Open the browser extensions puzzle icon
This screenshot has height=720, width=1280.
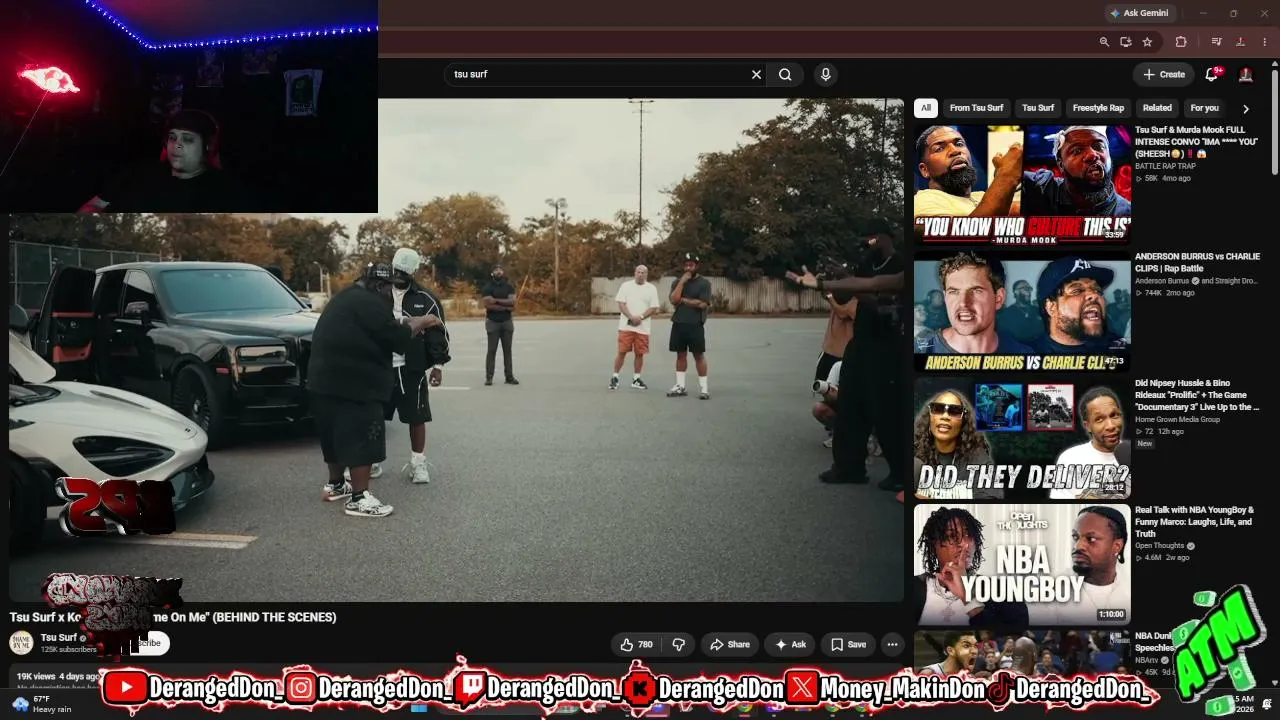coord(1181,42)
